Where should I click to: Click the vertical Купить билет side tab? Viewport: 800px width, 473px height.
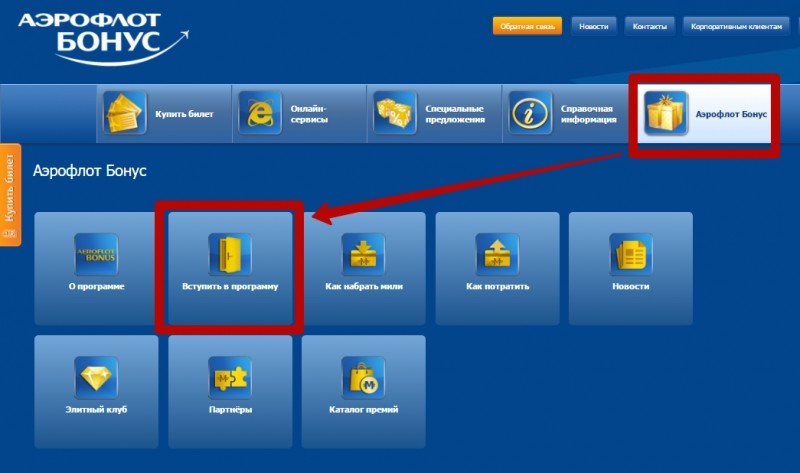coord(10,194)
